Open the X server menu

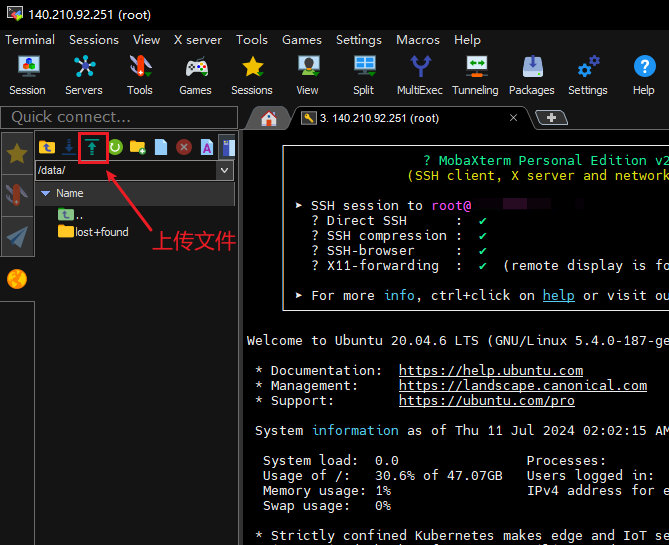(x=198, y=40)
